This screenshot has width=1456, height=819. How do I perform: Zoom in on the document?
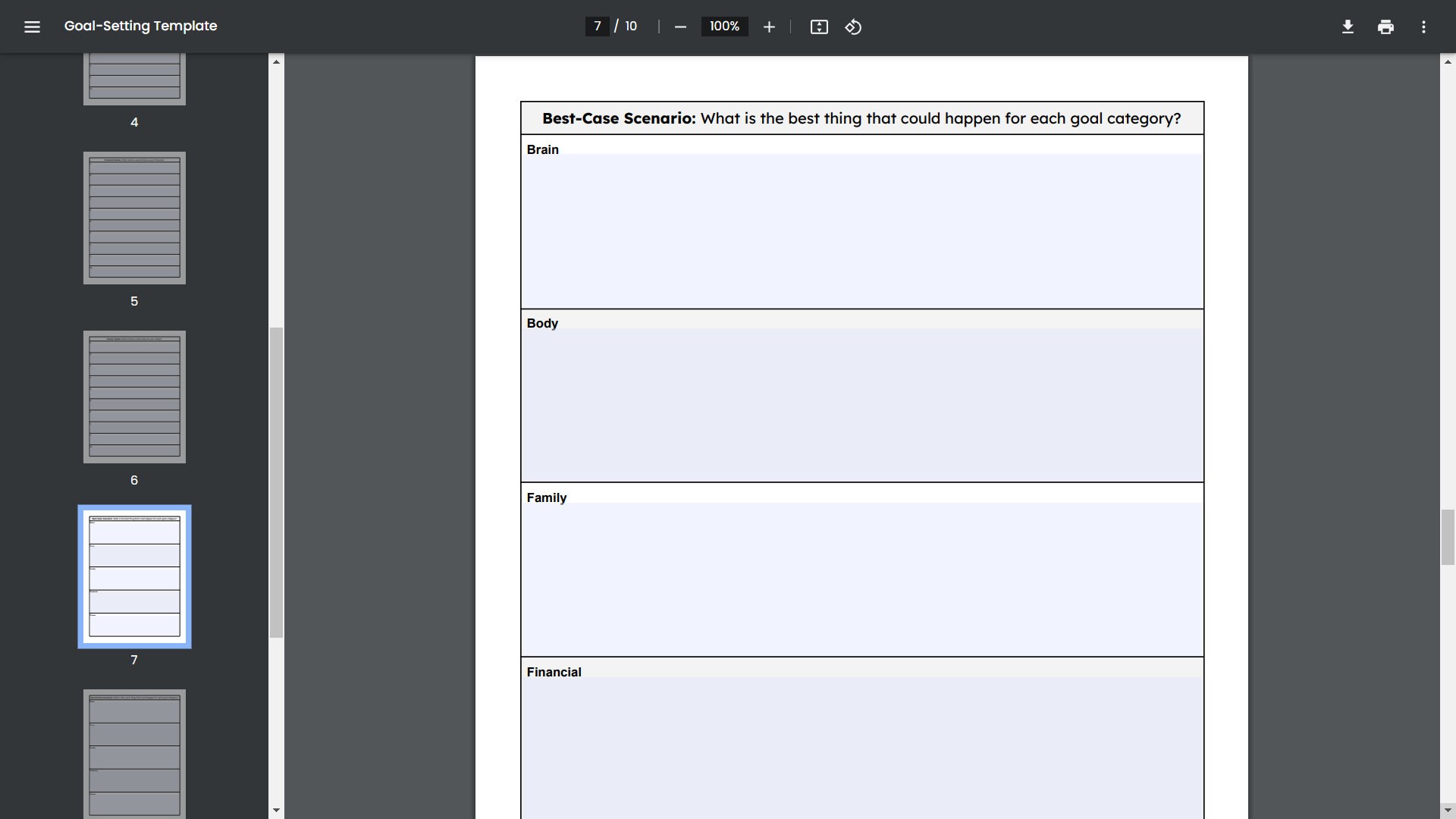point(769,27)
